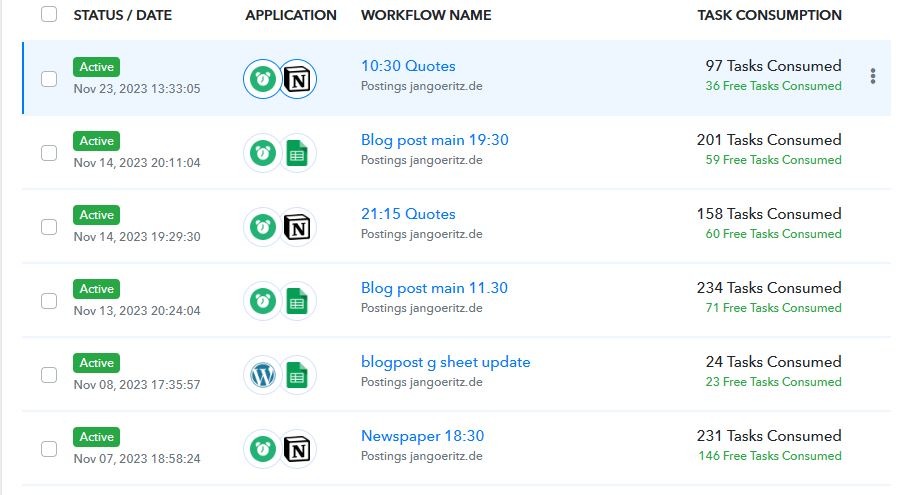Click the Active badge dated Nov 08, 2023
The width and height of the screenshot is (904, 495).
[96, 363]
